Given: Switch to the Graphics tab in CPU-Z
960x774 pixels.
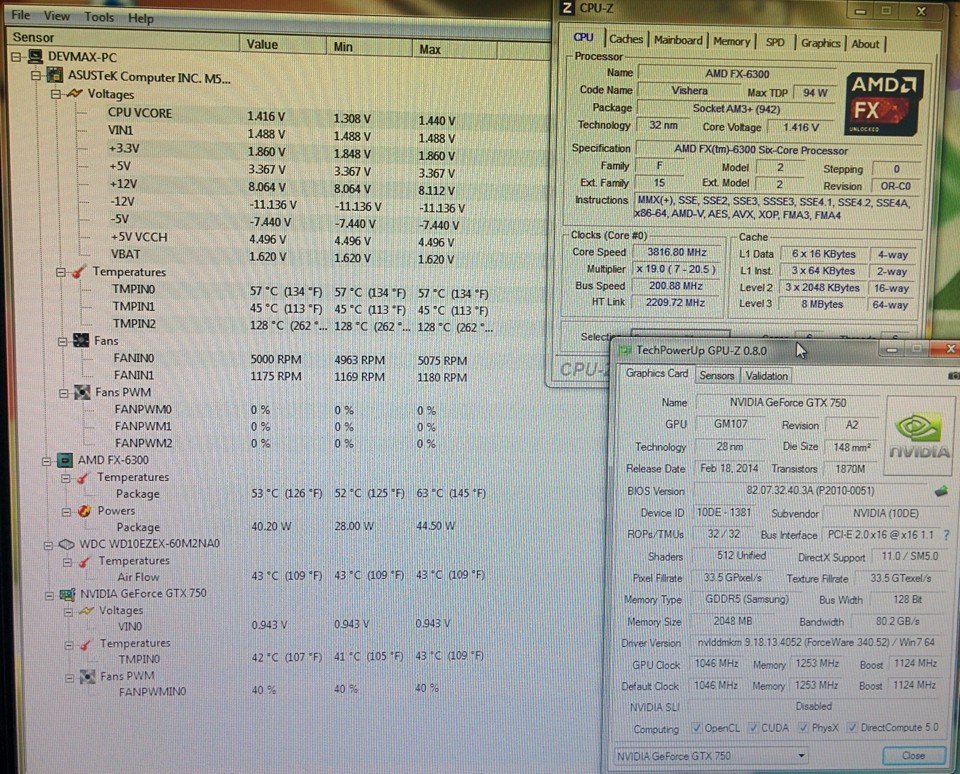Looking at the screenshot, I should pos(820,43).
